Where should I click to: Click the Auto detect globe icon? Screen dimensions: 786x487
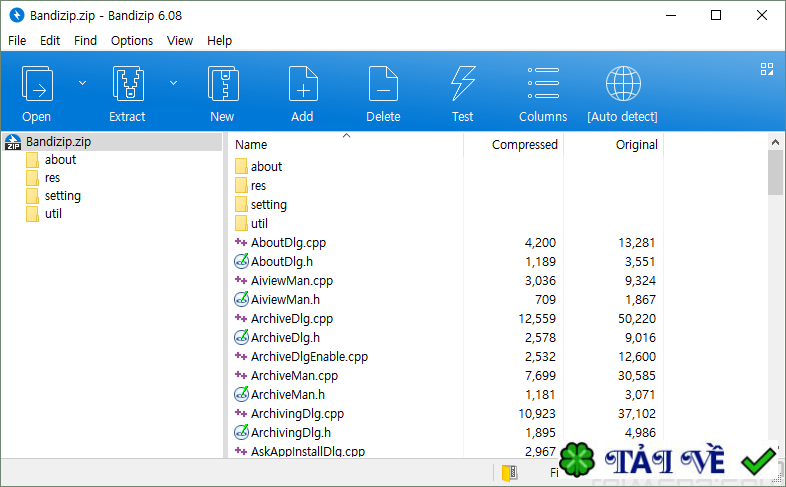pos(622,85)
